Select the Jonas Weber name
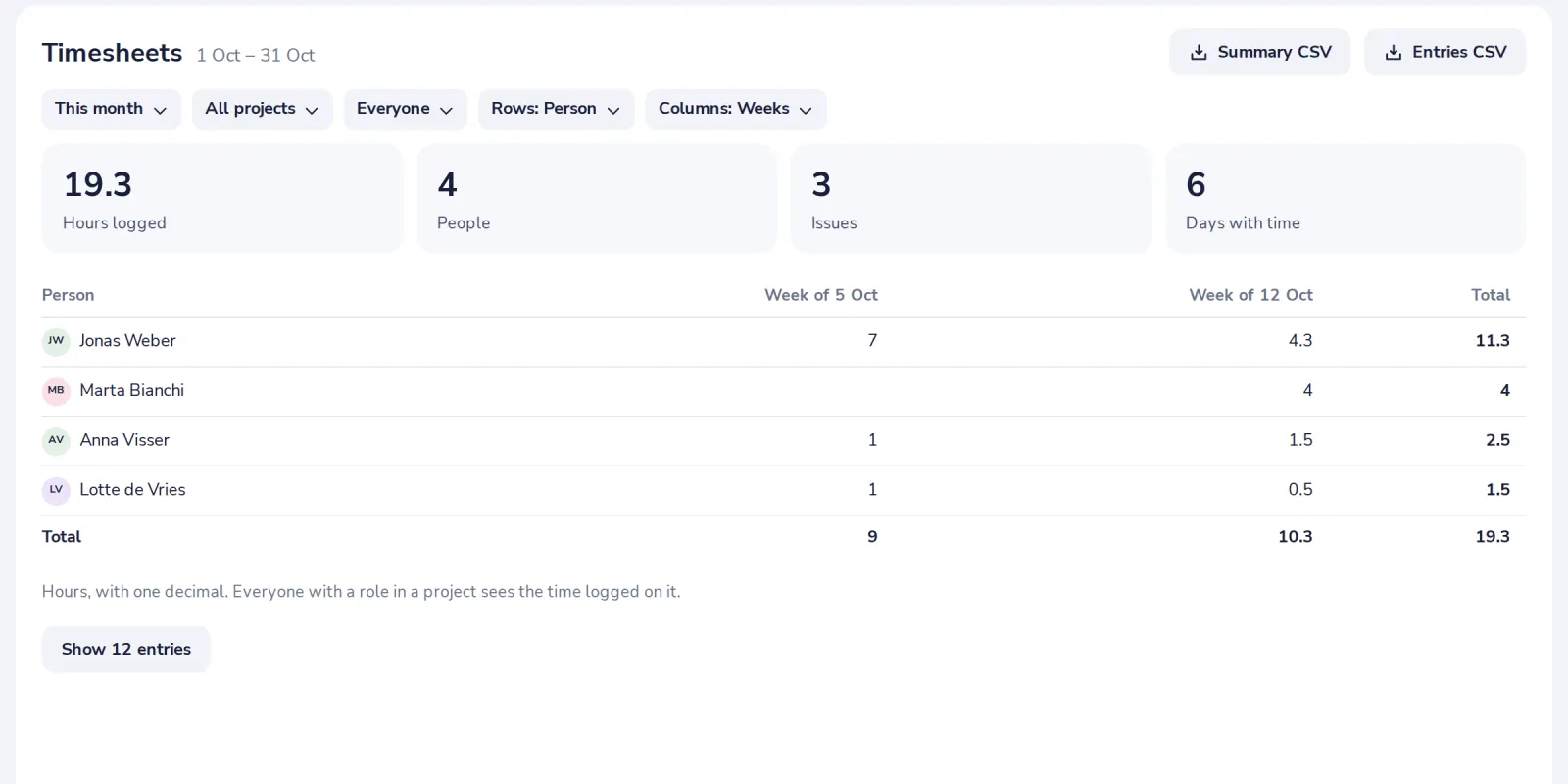 127,341
